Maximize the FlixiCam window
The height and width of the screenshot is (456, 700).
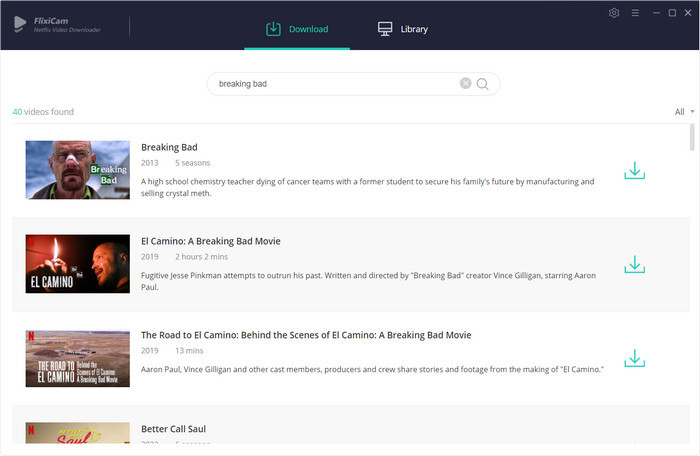[x=672, y=13]
